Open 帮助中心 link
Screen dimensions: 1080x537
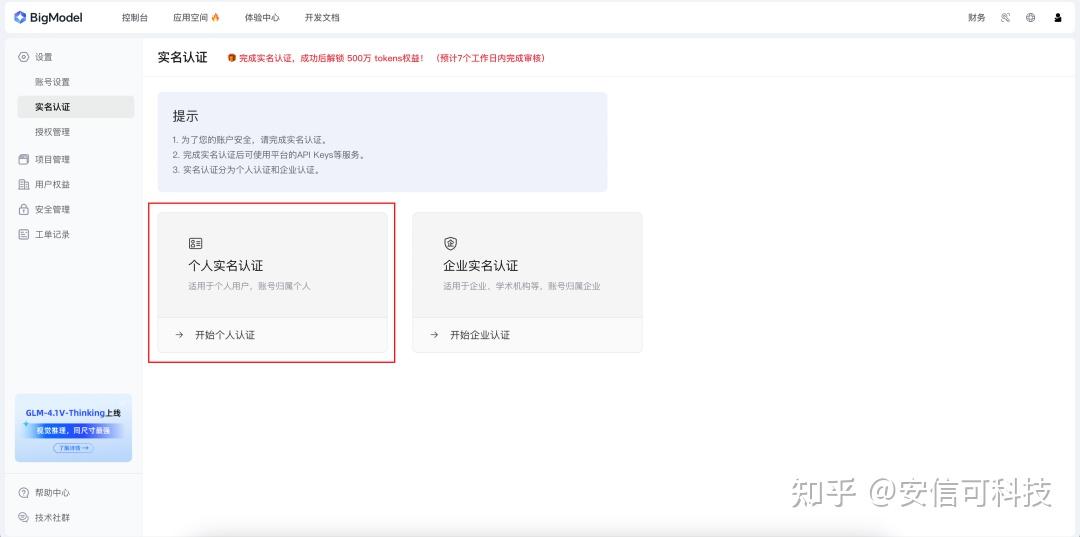click(x=52, y=493)
